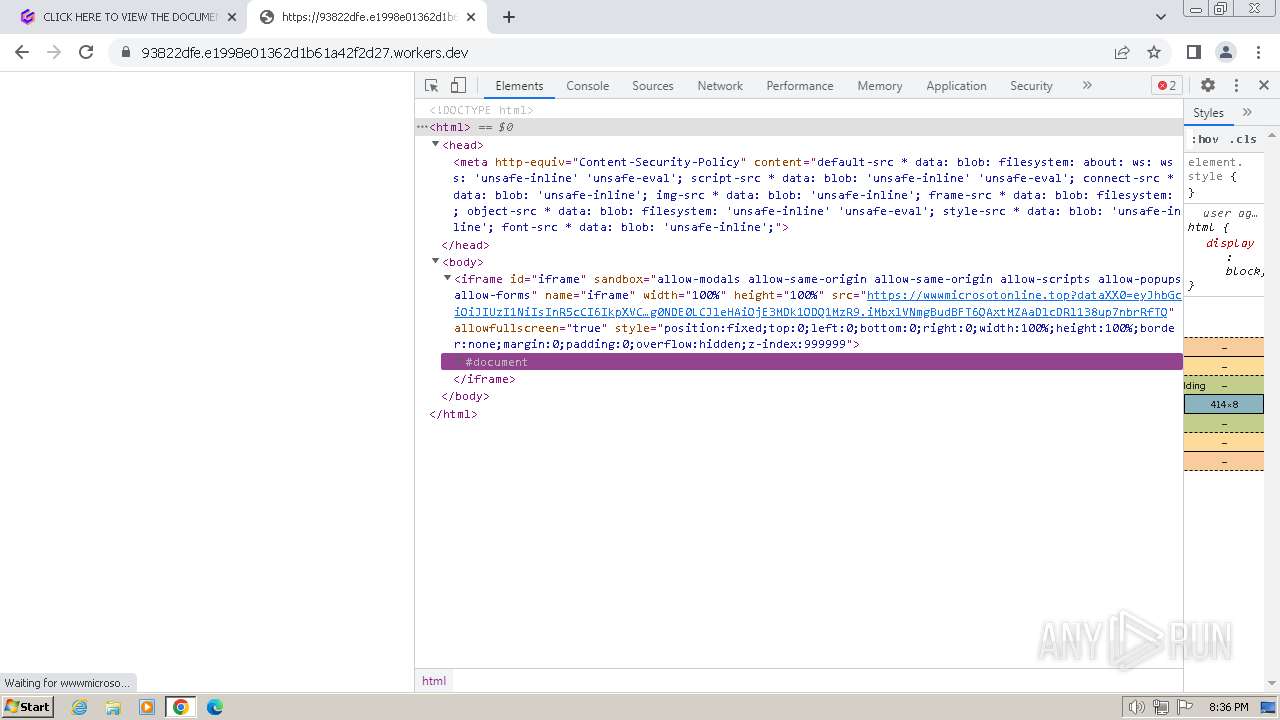
Task: Toggle the browser side panel icon
Action: point(1193,52)
